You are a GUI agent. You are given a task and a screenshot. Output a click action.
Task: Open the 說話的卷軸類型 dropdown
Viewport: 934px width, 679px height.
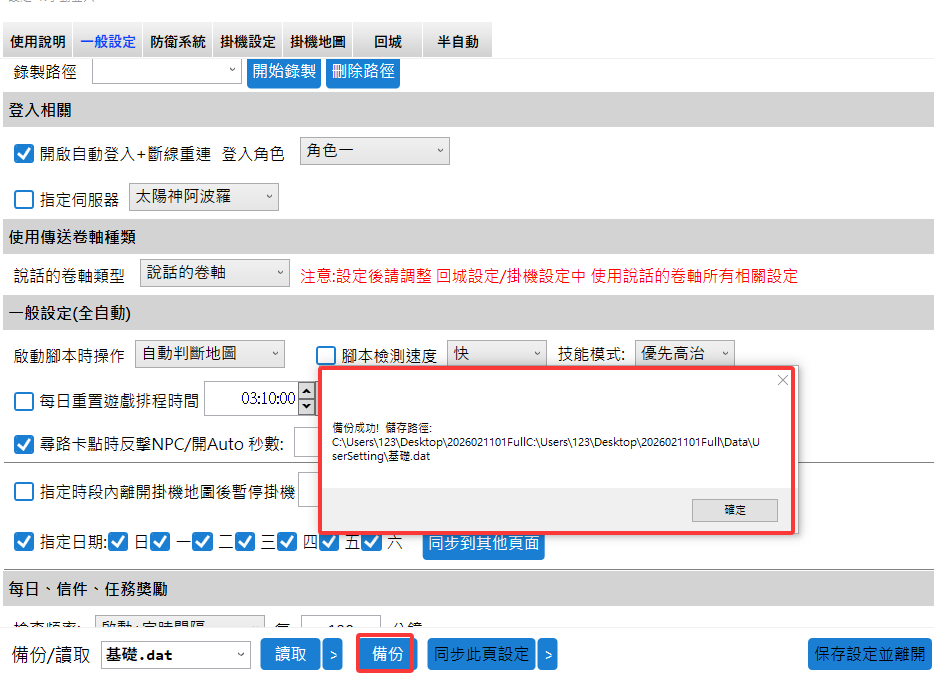(213, 273)
